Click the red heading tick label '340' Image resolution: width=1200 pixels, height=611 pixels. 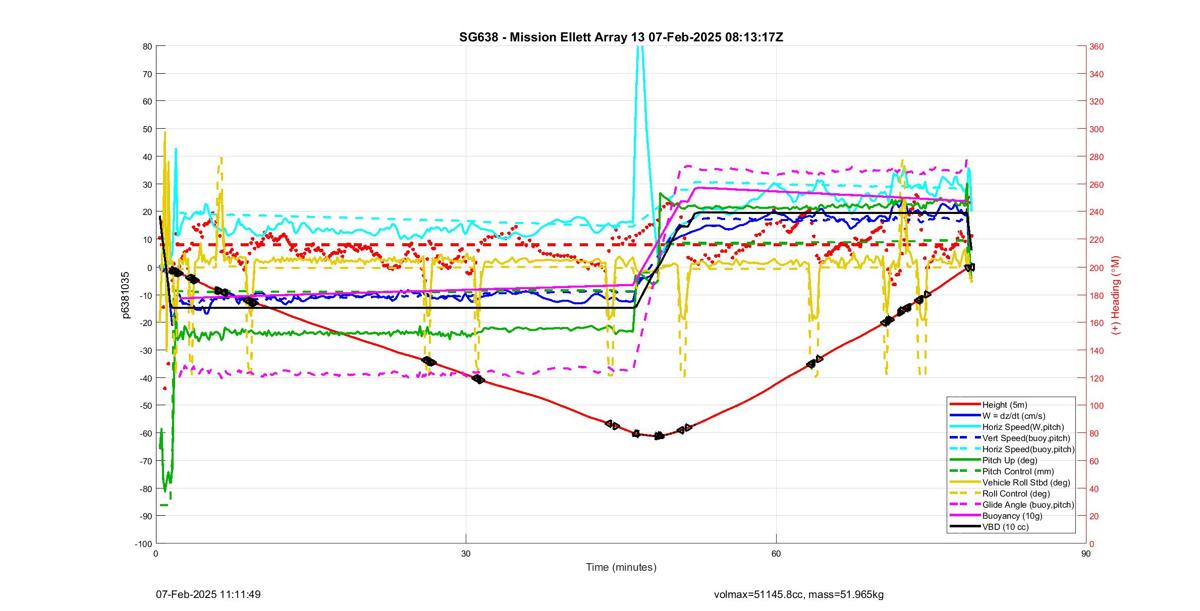point(1097,74)
